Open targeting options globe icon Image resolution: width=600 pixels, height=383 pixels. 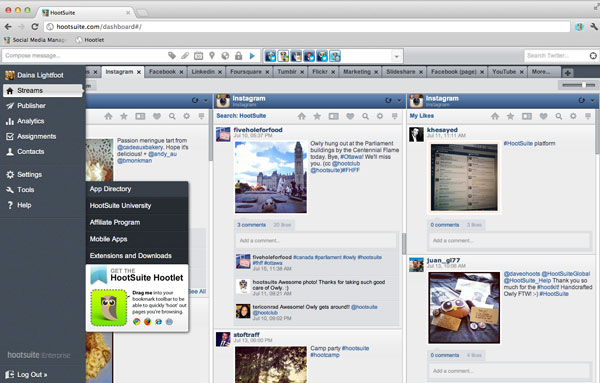pos(225,56)
